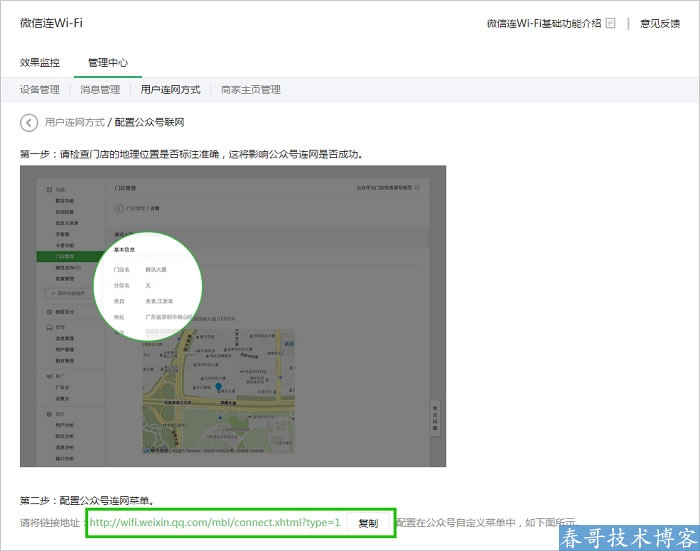The width and height of the screenshot is (700, 551).
Task: Click the 第一步 instruction text
Action: pyautogui.click(x=191, y=154)
